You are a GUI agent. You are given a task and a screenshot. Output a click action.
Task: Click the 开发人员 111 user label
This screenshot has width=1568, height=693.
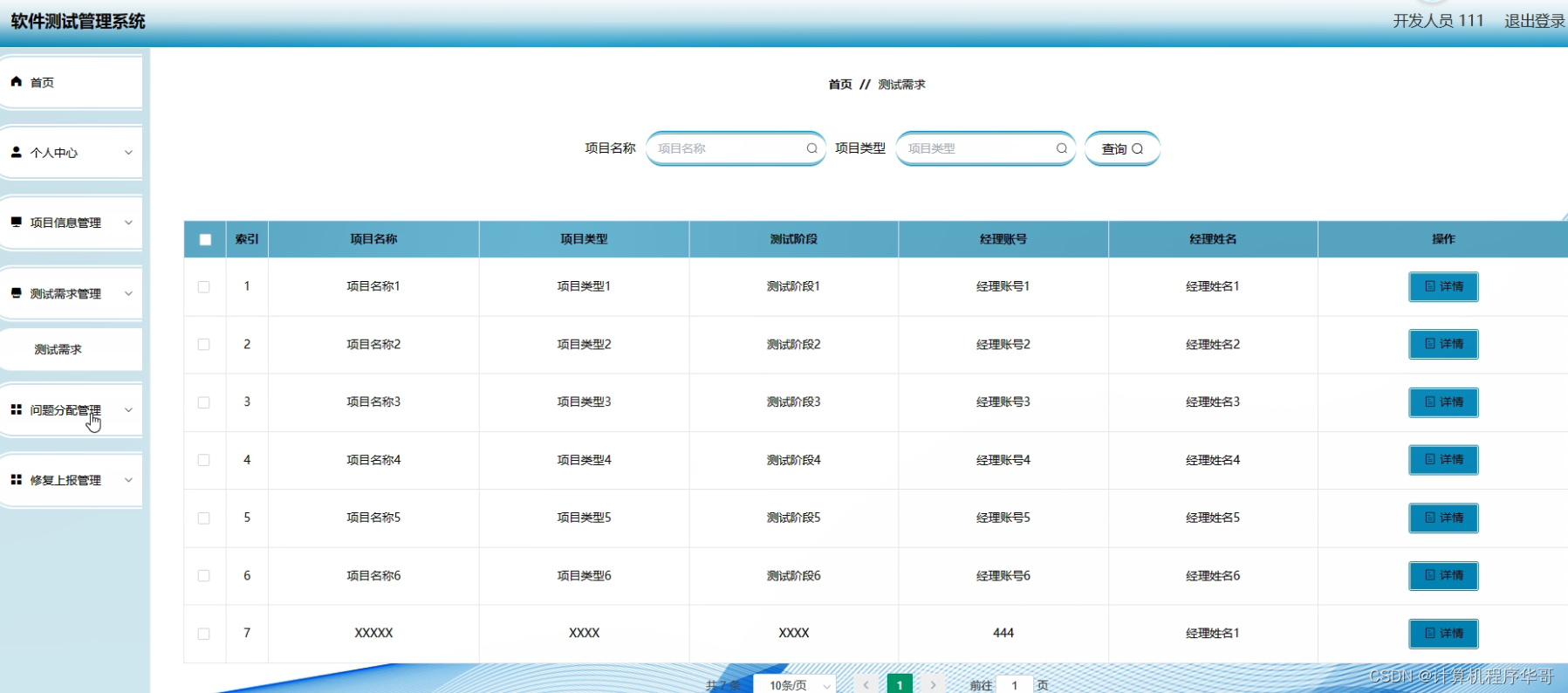[x=1438, y=21]
